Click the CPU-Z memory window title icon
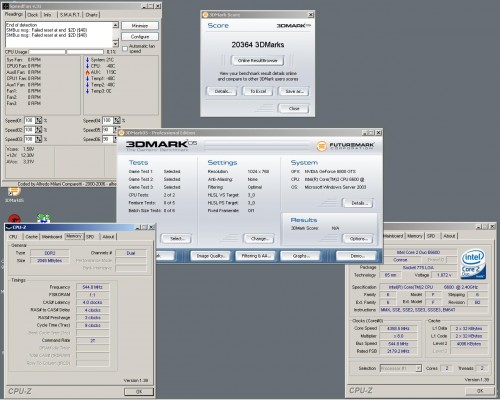The width and height of the screenshot is (500, 400). pos(9,227)
